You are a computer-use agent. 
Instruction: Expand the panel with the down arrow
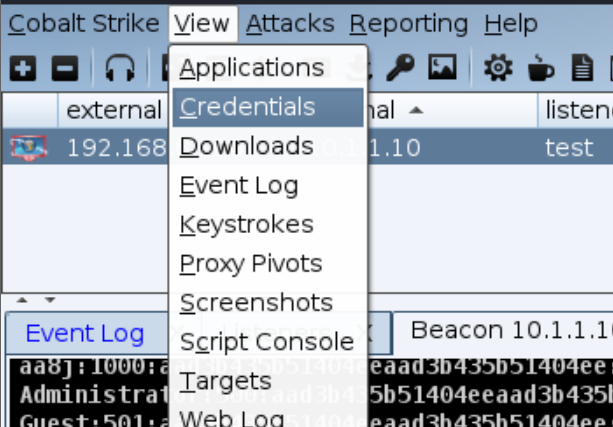coord(50,300)
